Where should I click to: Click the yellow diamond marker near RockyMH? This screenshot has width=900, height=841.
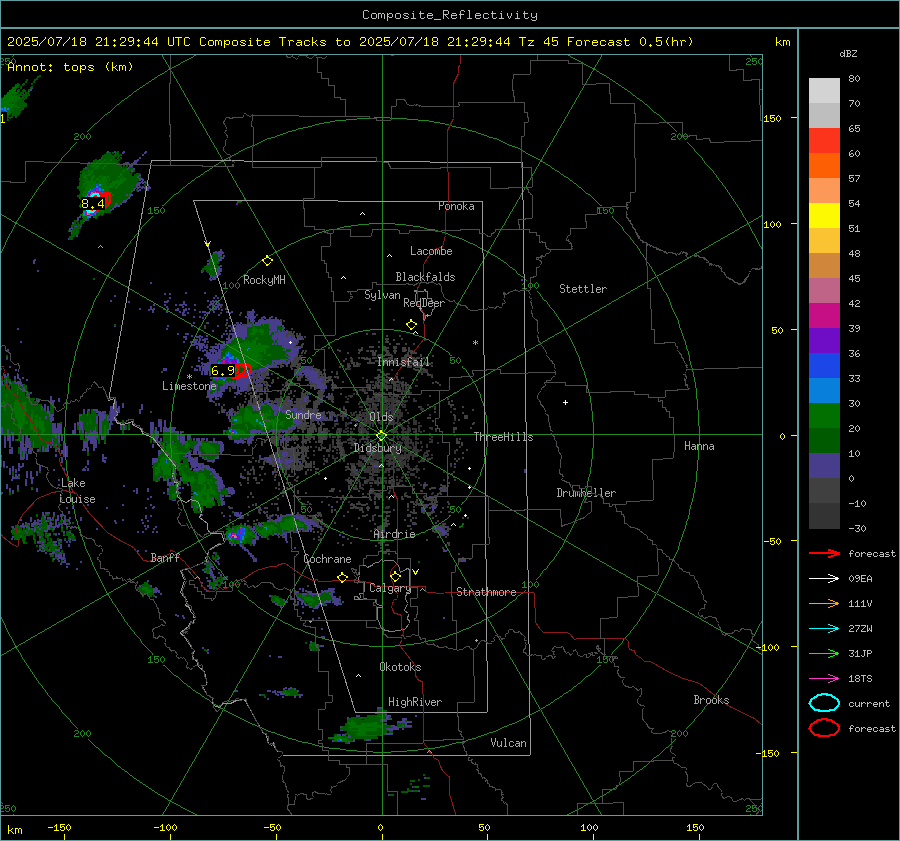267,261
